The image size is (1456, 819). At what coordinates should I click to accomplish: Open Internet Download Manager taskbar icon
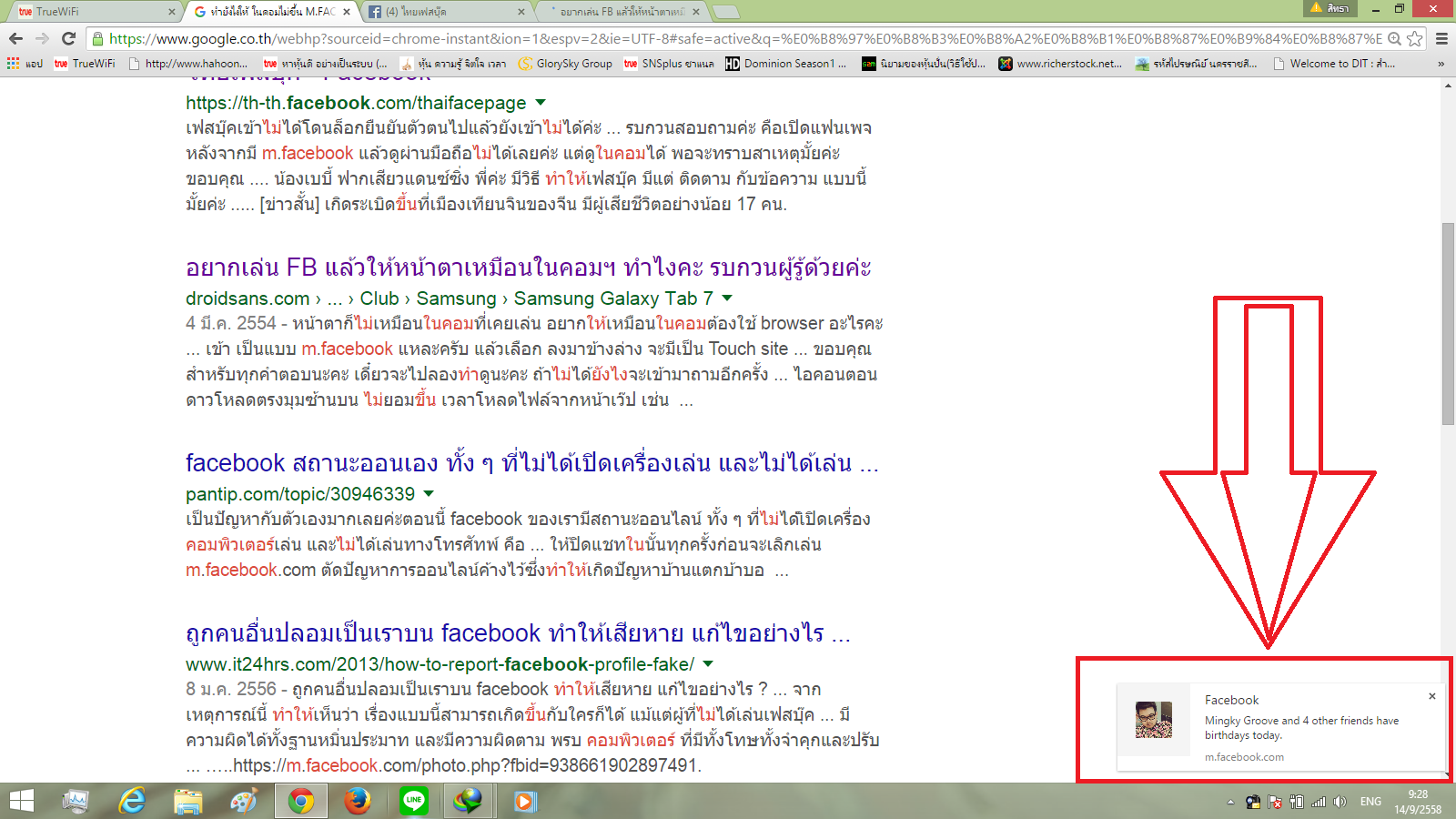tap(469, 801)
